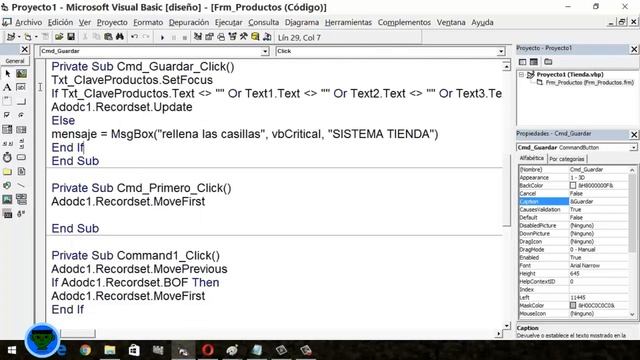Select the Enabled property row
The height and width of the screenshot is (360, 640).
click(x=574, y=258)
